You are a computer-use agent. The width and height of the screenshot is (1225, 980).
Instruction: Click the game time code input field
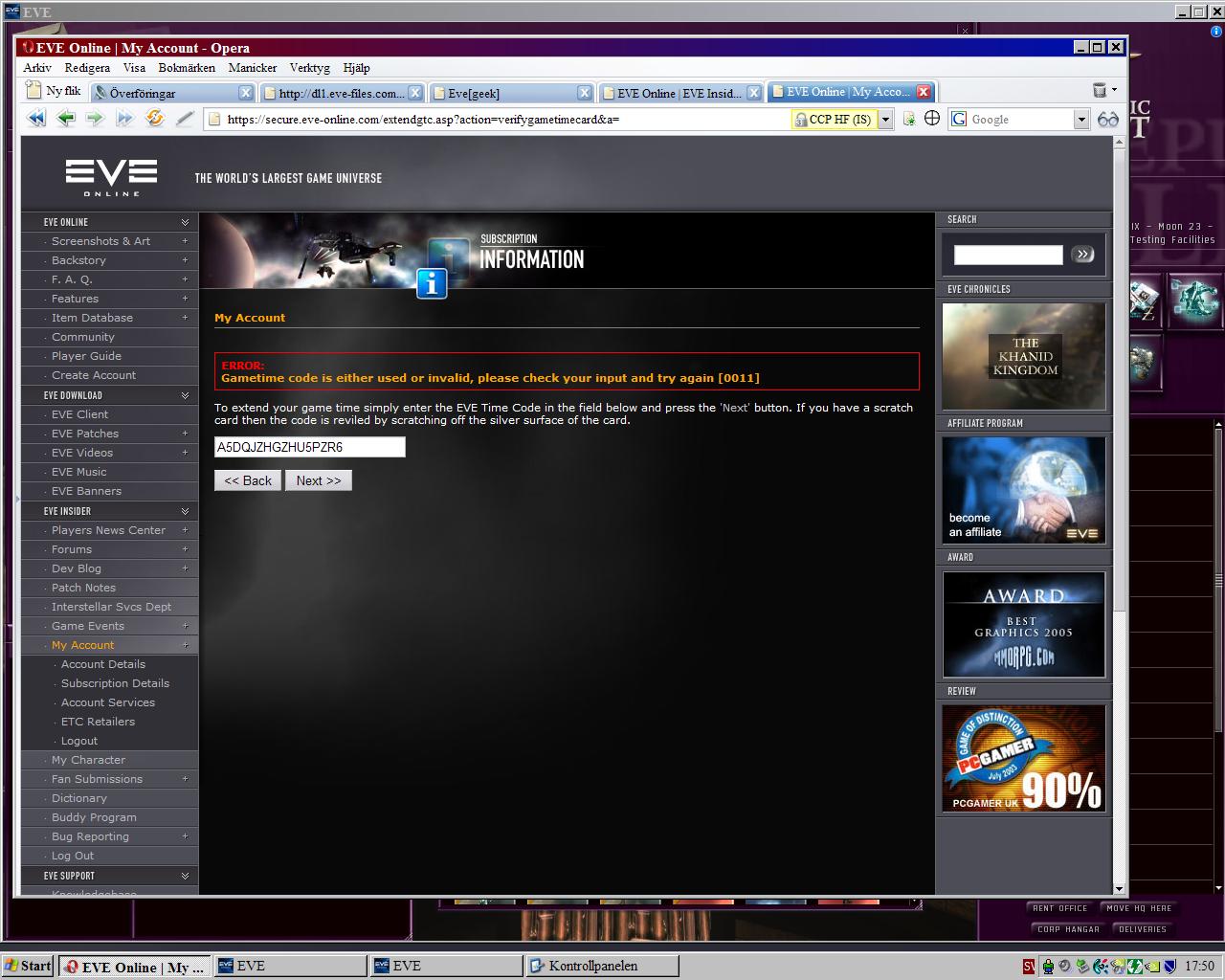(x=310, y=447)
